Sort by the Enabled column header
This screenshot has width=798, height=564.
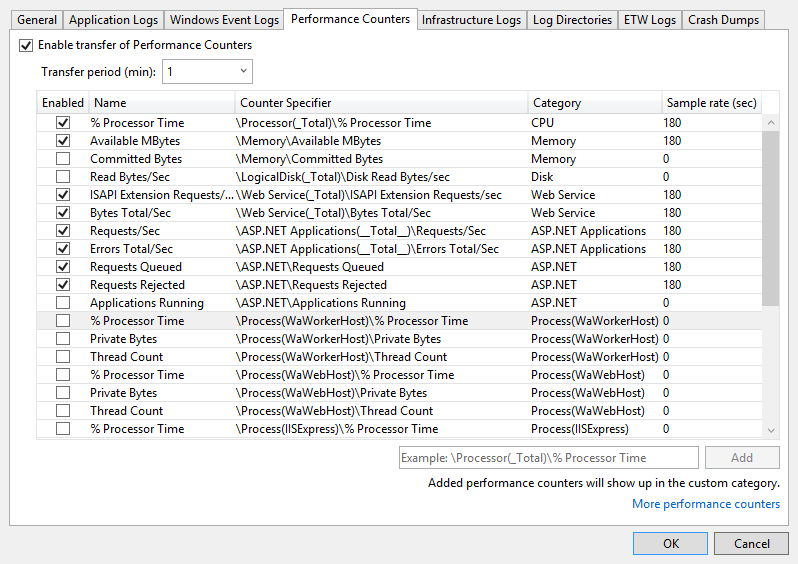[x=63, y=103]
